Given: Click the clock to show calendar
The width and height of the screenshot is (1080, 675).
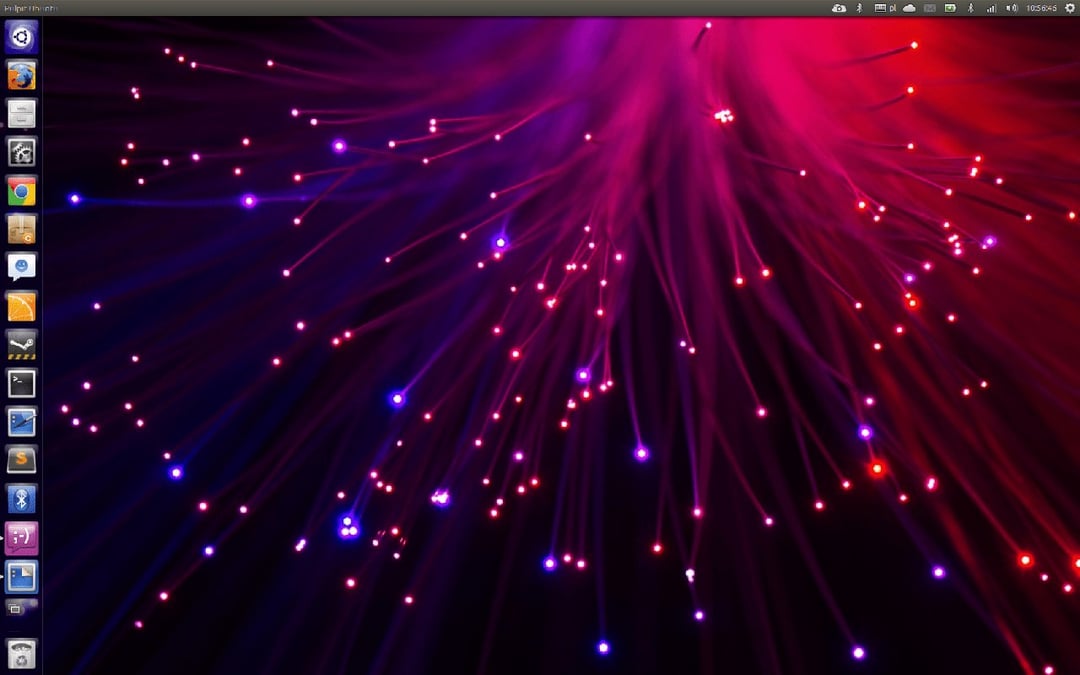Looking at the screenshot, I should [1041, 8].
